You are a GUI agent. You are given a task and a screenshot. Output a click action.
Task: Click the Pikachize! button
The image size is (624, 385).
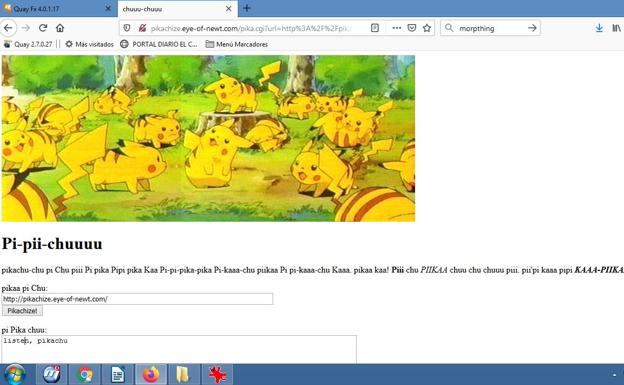[22, 311]
